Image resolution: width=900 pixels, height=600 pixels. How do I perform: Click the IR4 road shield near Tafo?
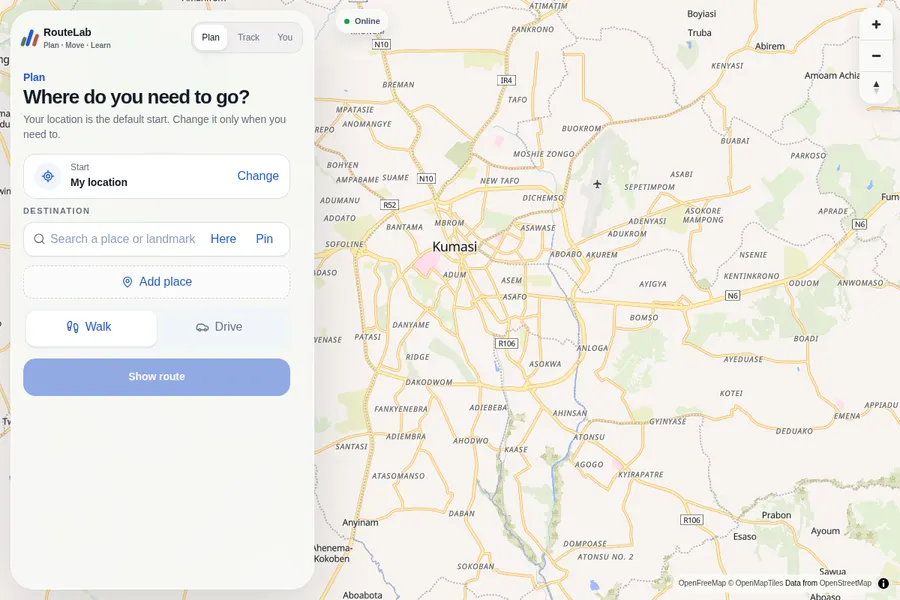coord(506,80)
